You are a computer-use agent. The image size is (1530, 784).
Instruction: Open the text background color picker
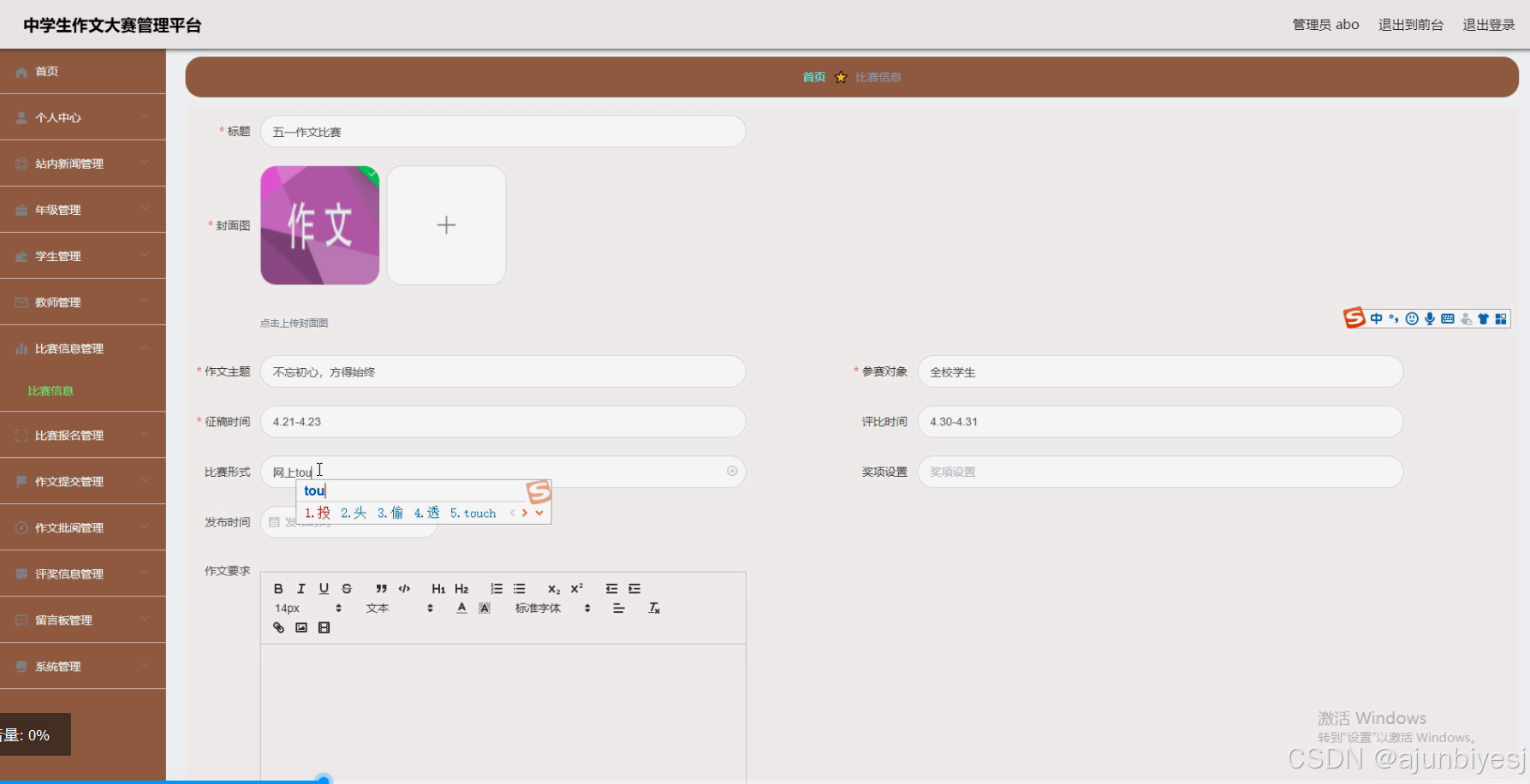coord(485,609)
